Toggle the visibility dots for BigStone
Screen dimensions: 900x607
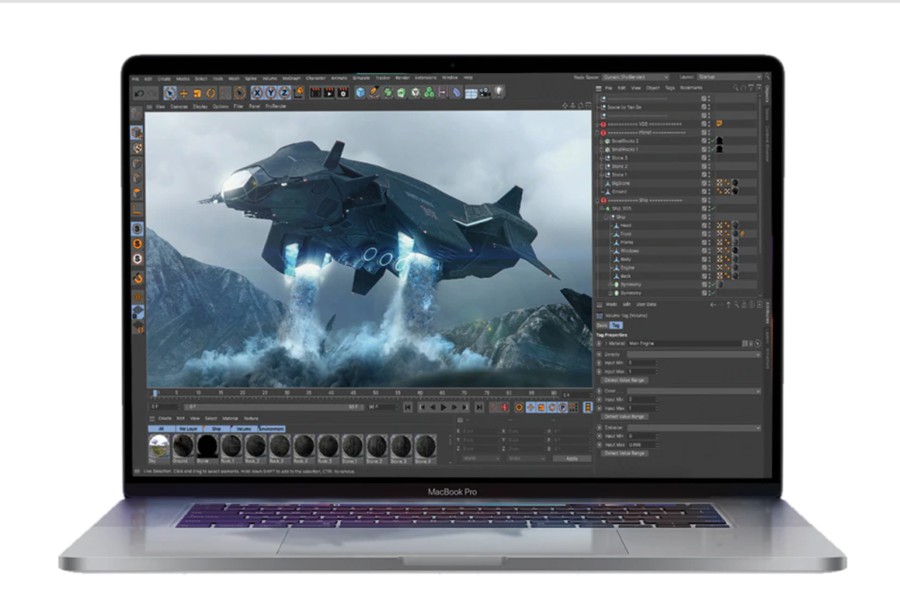click(x=709, y=184)
